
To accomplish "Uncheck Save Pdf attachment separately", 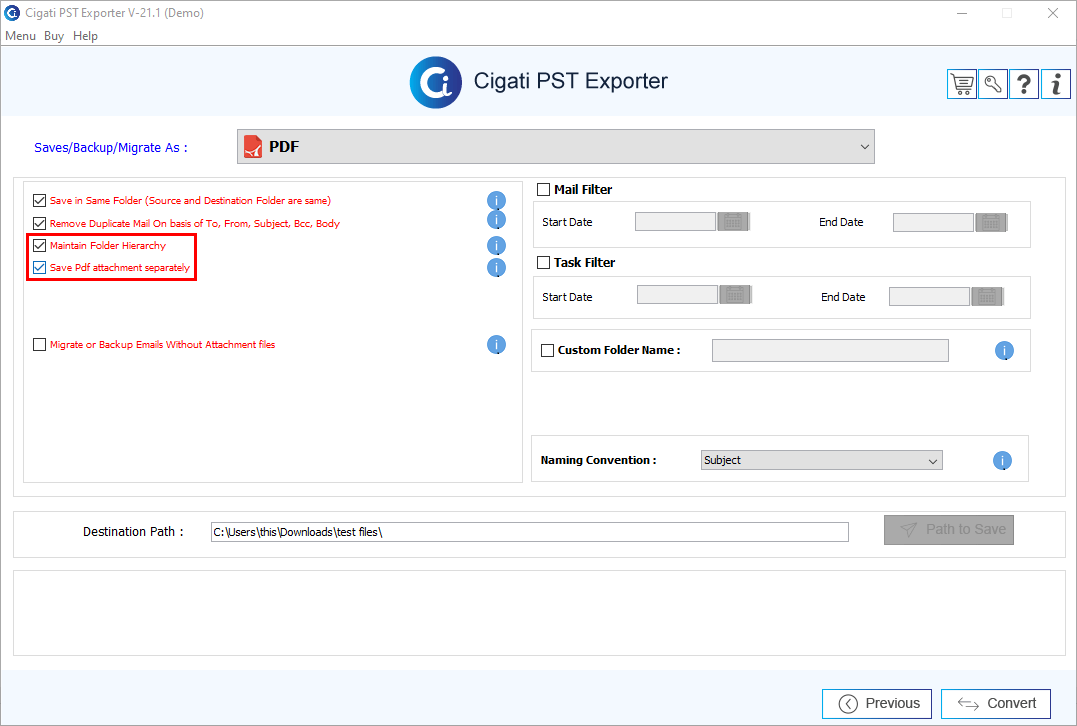I will [x=39, y=267].
